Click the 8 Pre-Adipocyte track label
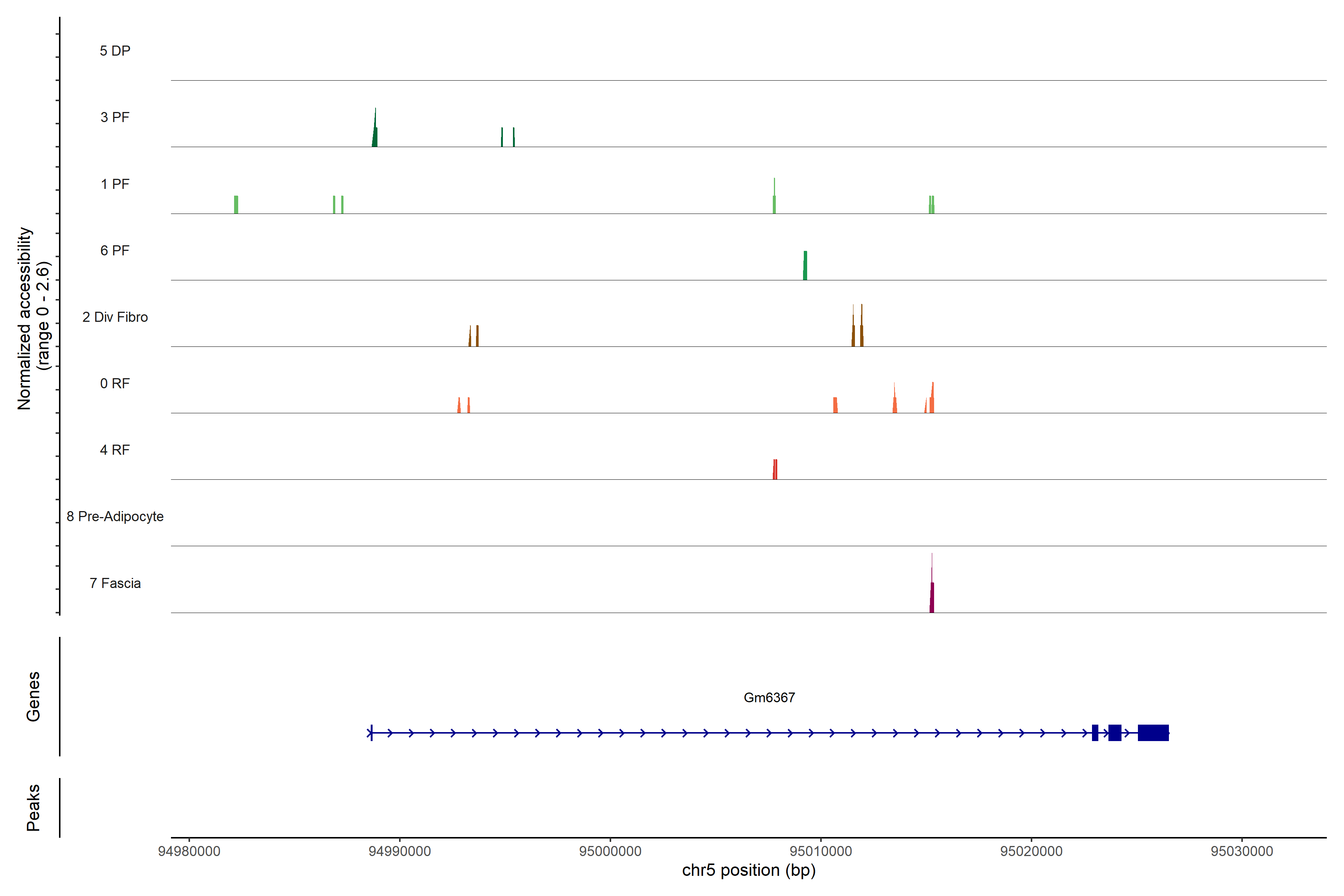The width and height of the screenshot is (1344, 896). (115, 517)
